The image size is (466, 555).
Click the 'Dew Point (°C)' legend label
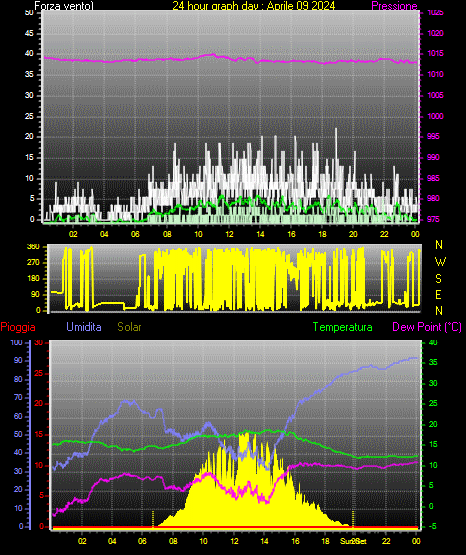[x=427, y=327]
